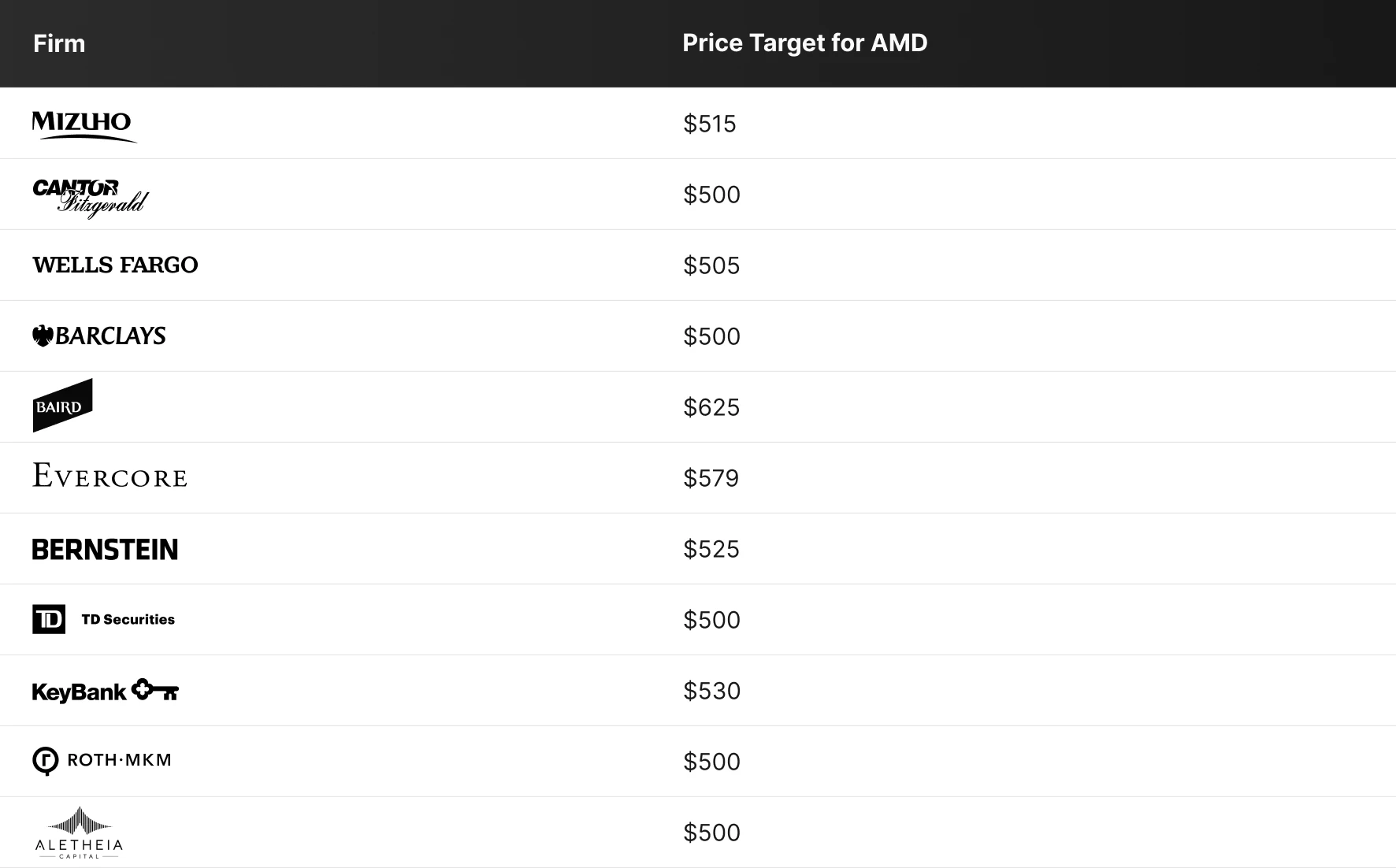Click the Firm column header

click(x=59, y=43)
